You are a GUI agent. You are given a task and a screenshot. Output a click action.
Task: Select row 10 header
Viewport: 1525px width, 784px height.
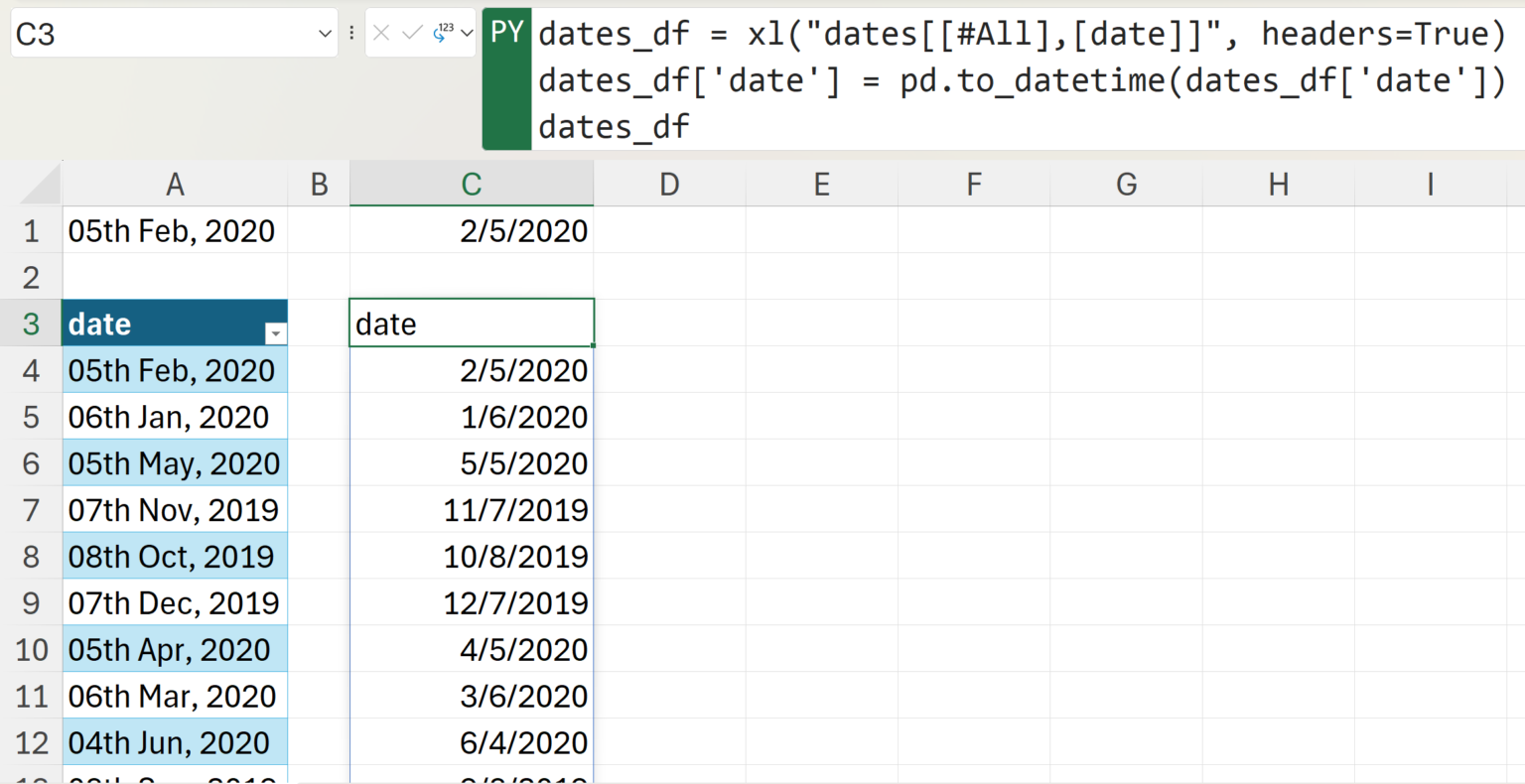31,650
